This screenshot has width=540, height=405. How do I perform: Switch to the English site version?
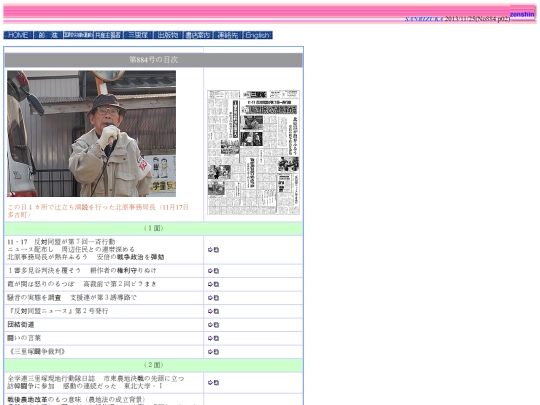tap(258, 35)
